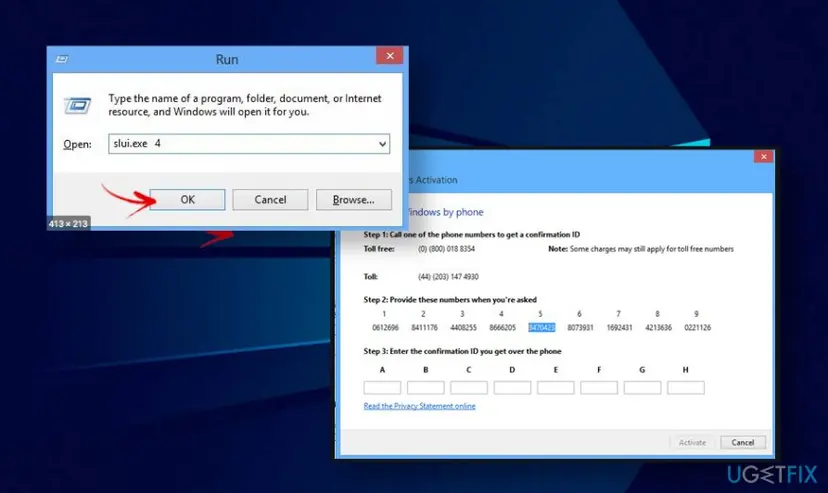Click Cancel in the Activation window
828x493 pixels.
(742, 442)
